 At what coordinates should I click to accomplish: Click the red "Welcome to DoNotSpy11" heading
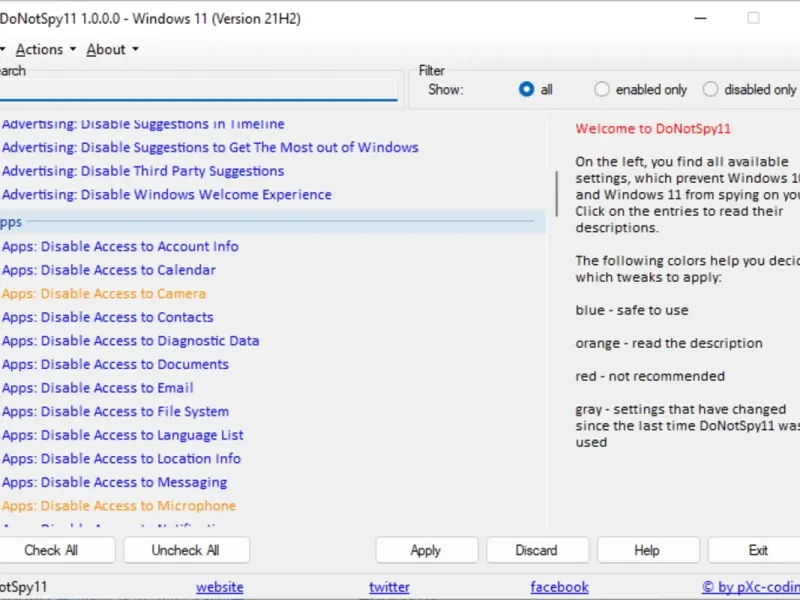pyautogui.click(x=653, y=129)
